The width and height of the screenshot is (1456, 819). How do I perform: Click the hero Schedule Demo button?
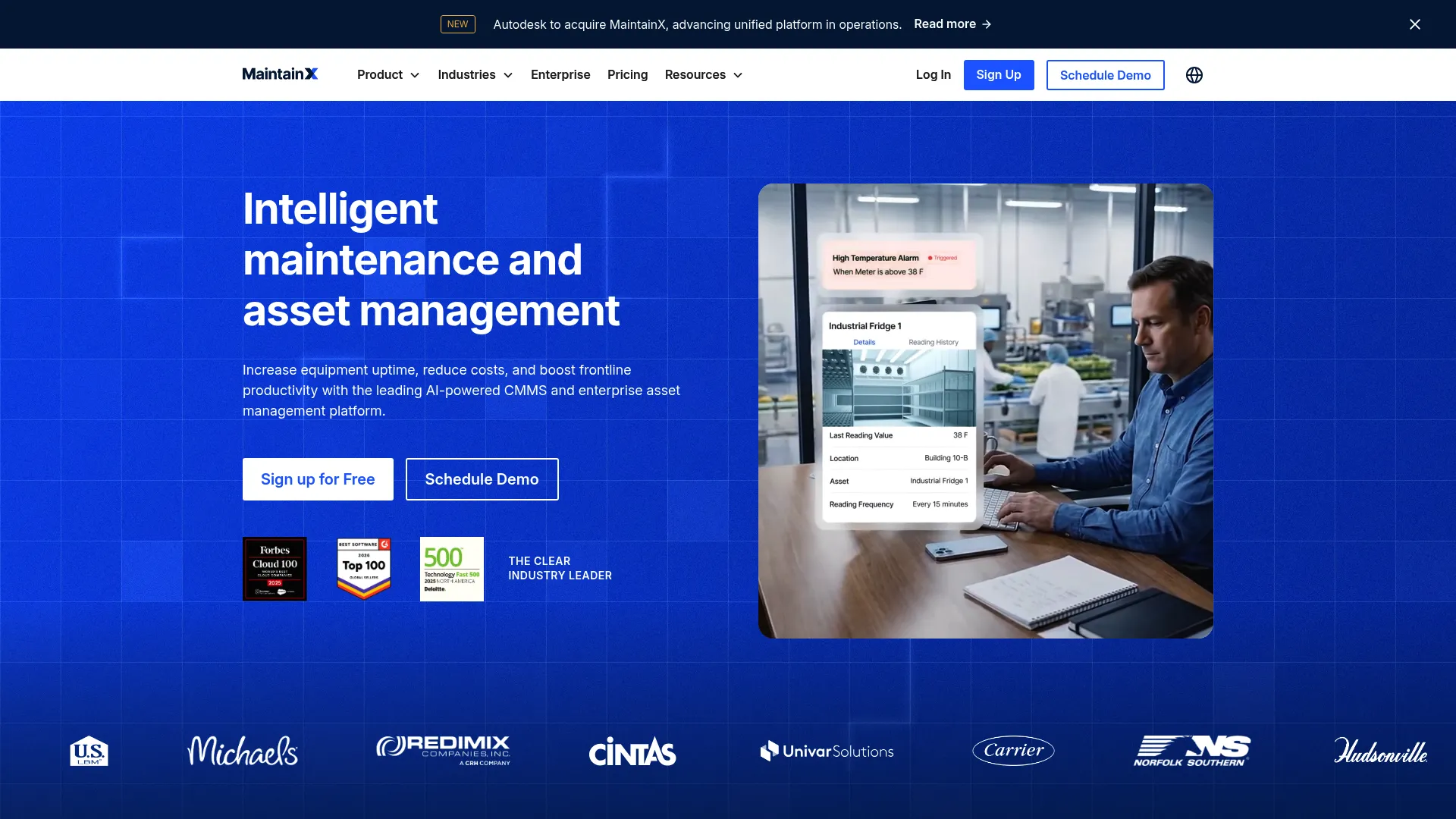(482, 479)
